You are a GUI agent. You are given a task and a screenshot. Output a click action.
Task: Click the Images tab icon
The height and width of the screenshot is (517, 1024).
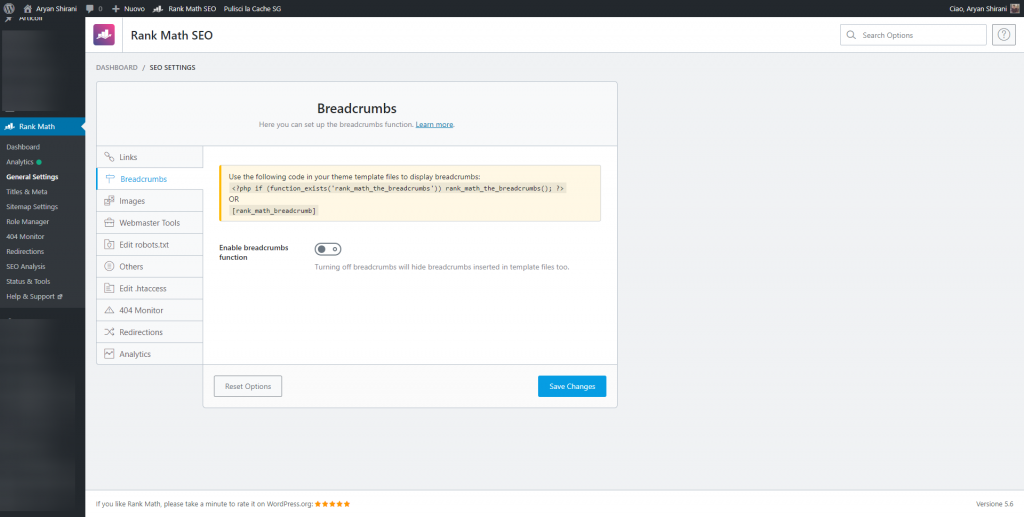pos(109,201)
